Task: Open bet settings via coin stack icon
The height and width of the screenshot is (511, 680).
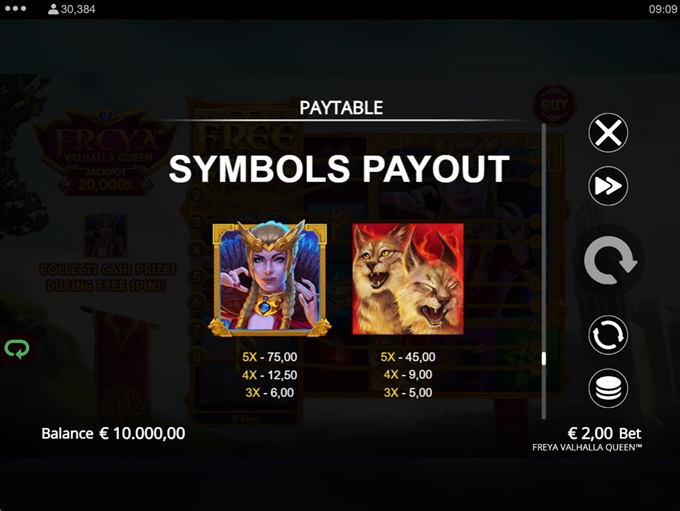Action: (608, 388)
